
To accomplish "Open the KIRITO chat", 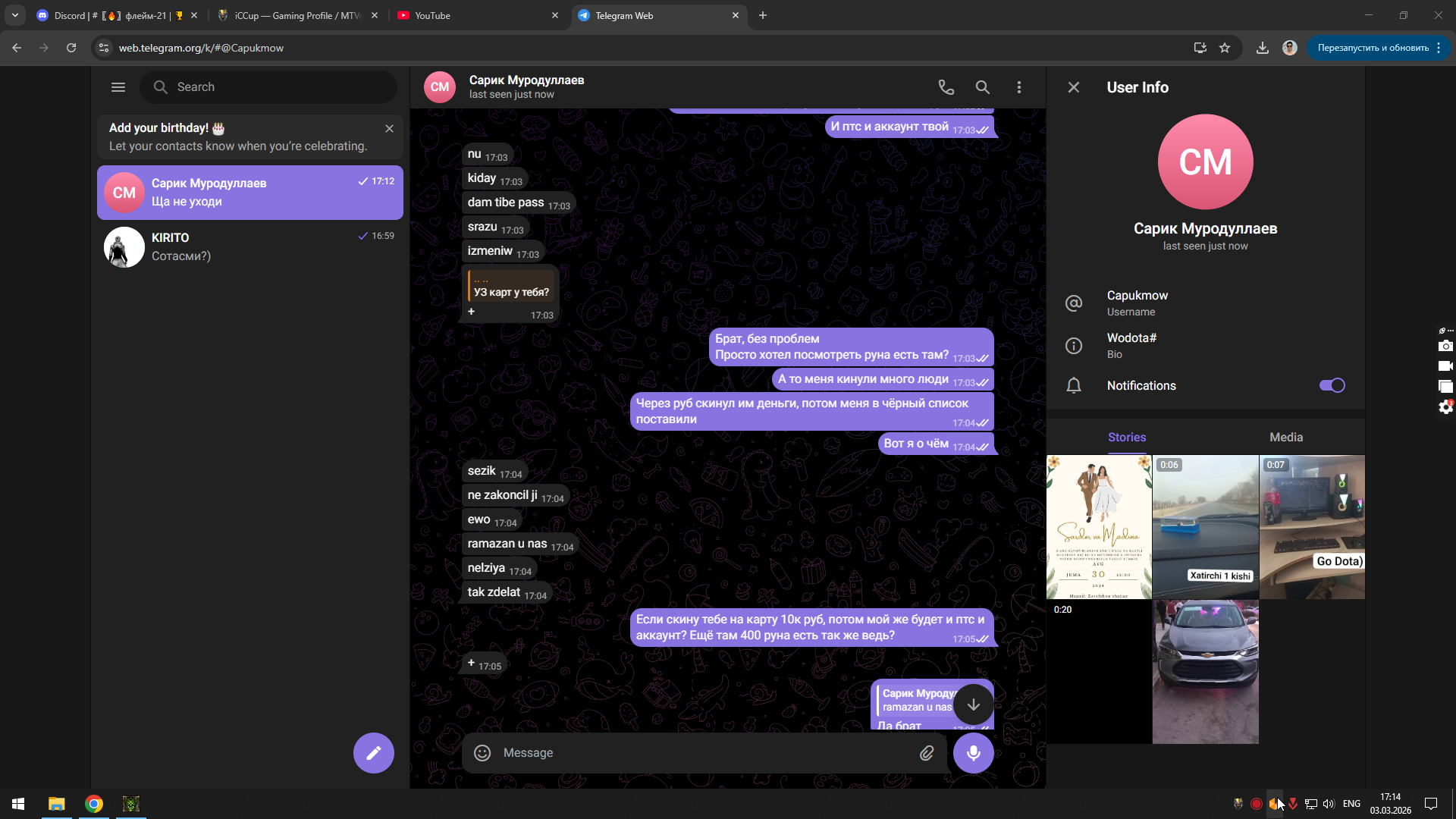I will point(250,246).
